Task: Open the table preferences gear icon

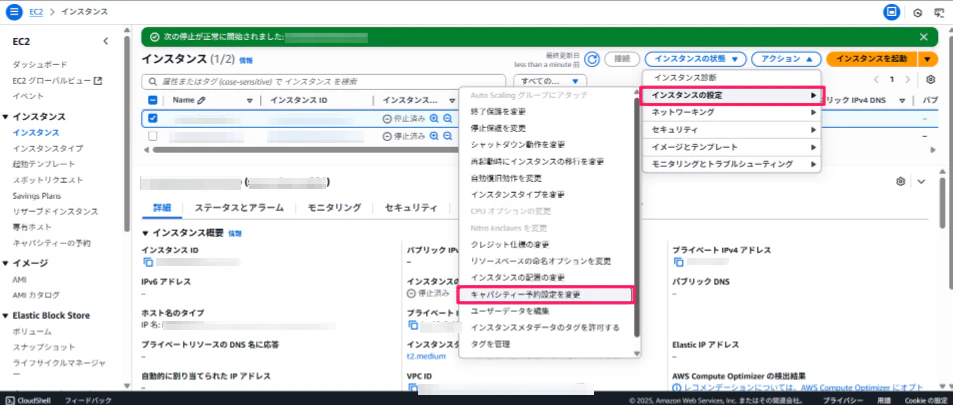Action: (x=931, y=80)
